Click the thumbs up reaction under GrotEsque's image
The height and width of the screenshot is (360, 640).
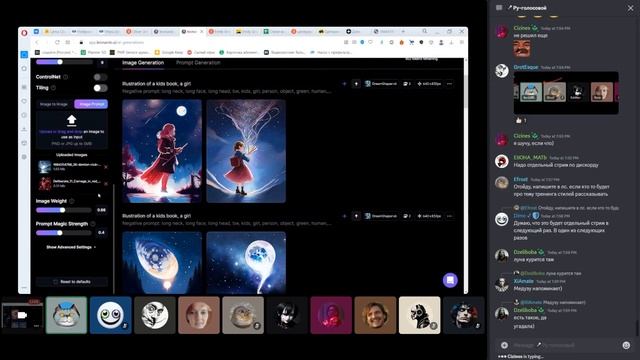click(x=521, y=120)
